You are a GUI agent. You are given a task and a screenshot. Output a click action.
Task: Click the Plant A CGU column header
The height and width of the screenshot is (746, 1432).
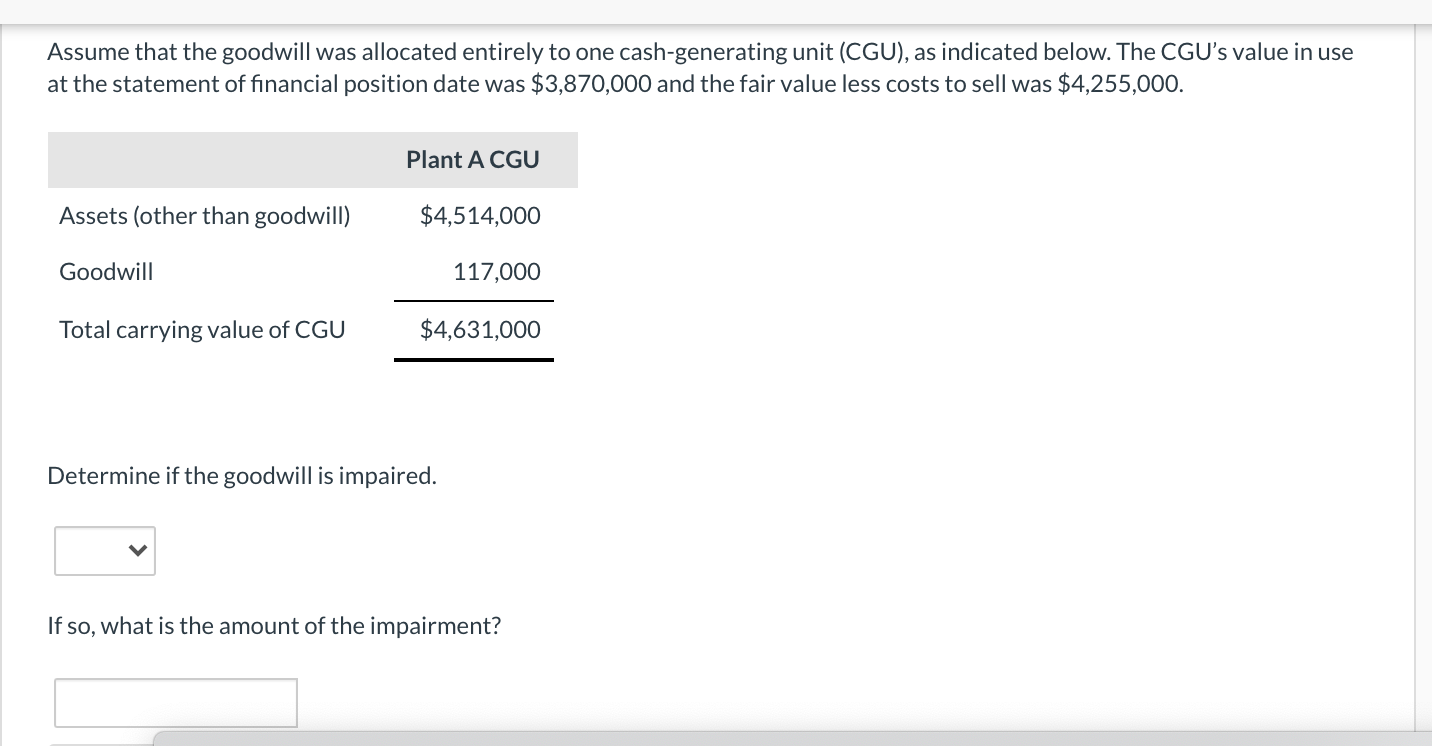point(472,160)
